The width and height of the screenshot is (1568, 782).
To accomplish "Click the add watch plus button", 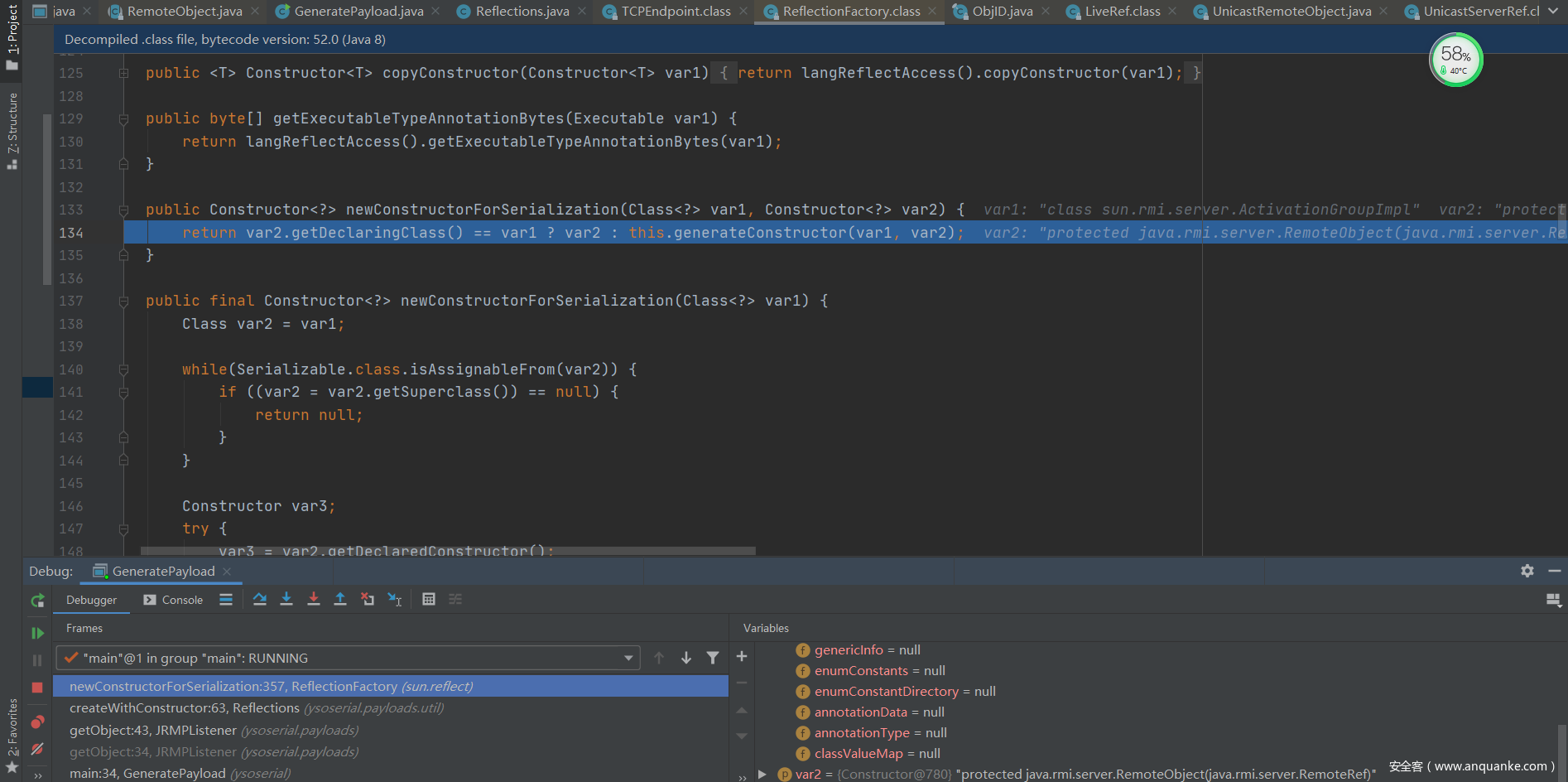I will point(742,656).
